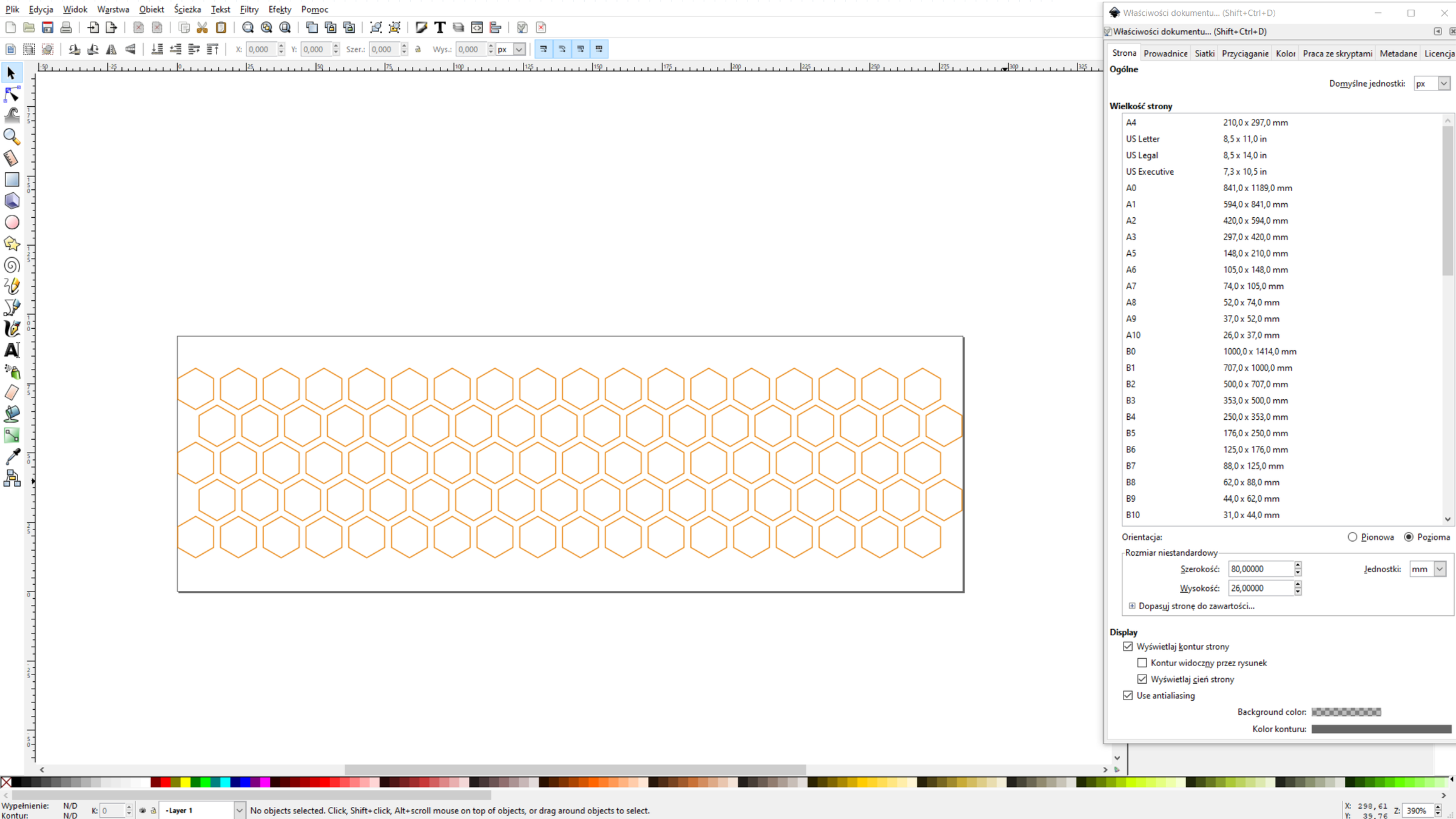Uncheck Use antialiasing option
Viewport: 1456px width, 819px height.
pos(1128,695)
